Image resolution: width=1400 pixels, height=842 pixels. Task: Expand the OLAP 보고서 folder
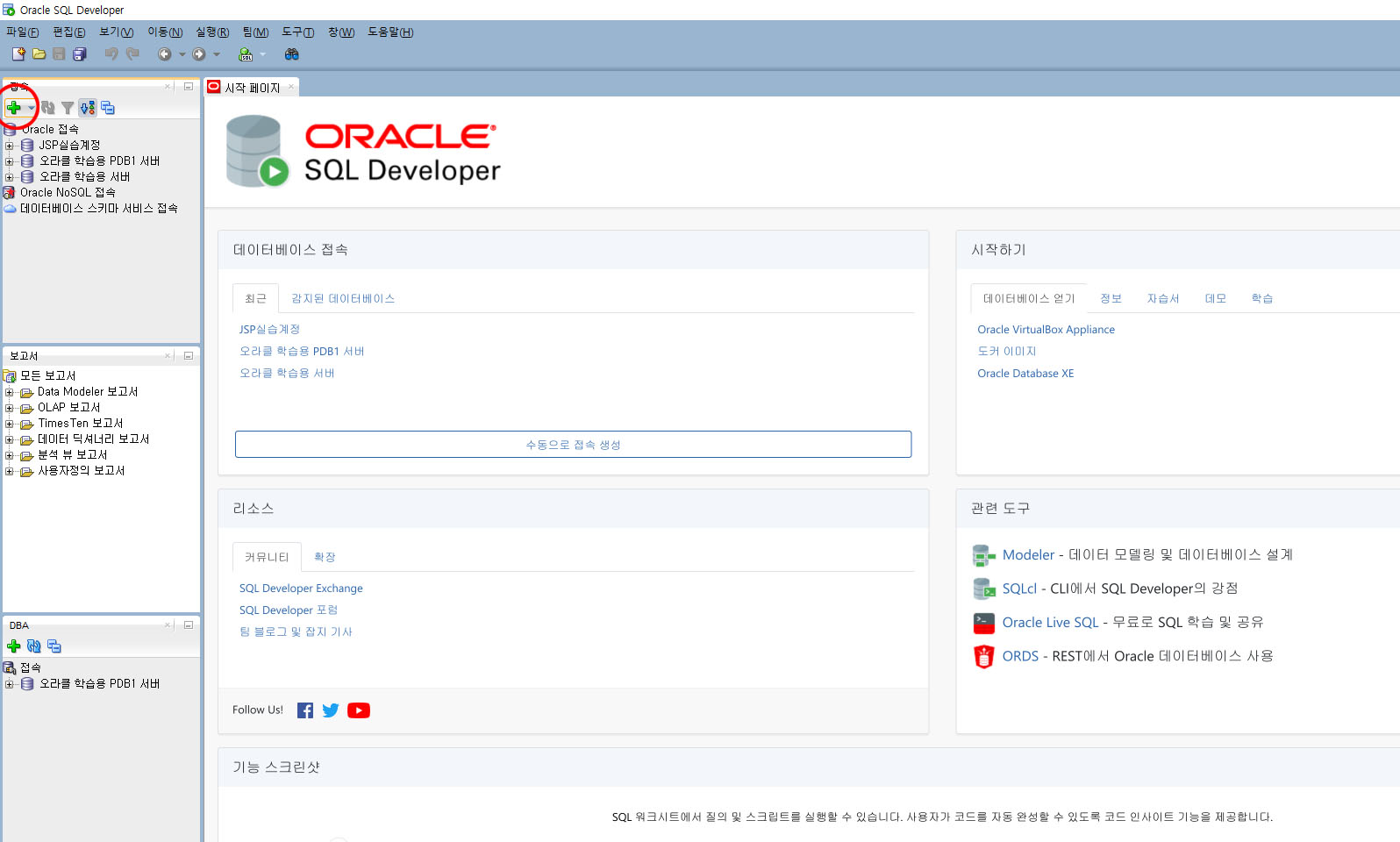point(10,408)
